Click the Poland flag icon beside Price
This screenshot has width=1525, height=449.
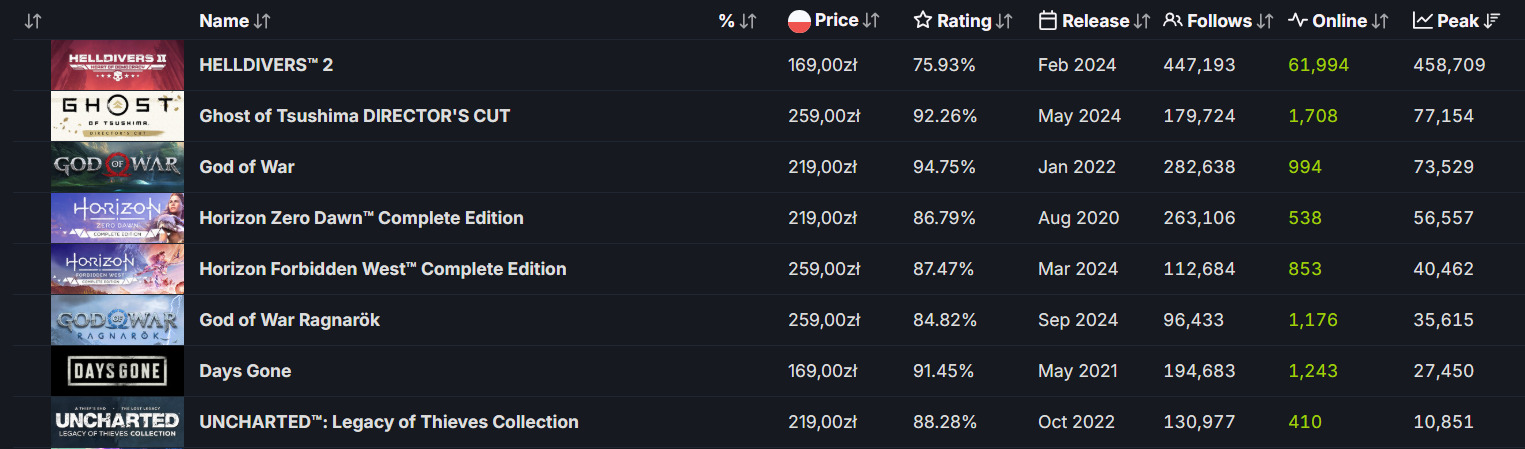799,20
